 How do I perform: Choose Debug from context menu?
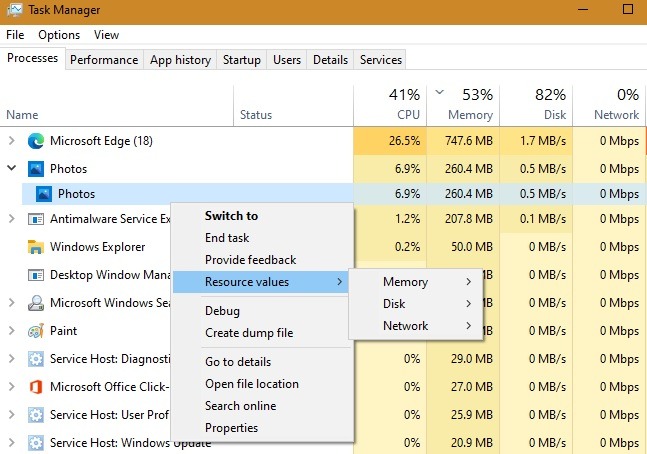coord(262,311)
